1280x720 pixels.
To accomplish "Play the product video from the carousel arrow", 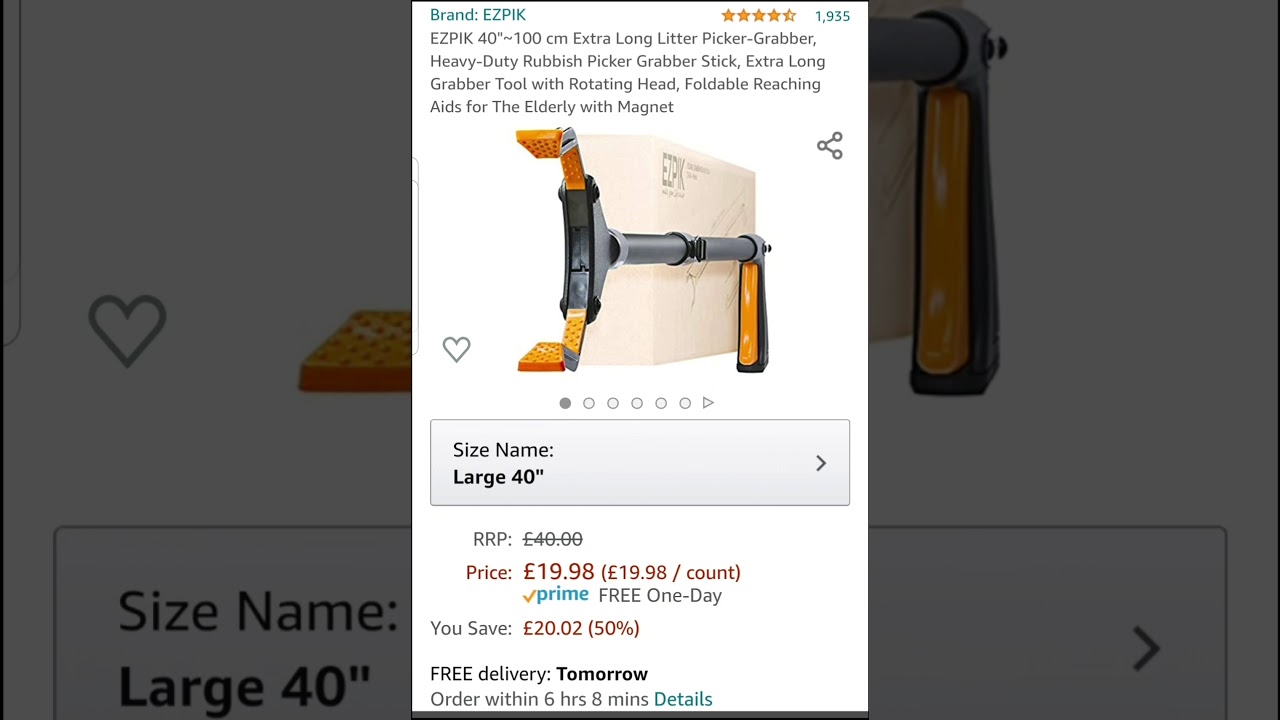I will click(708, 403).
